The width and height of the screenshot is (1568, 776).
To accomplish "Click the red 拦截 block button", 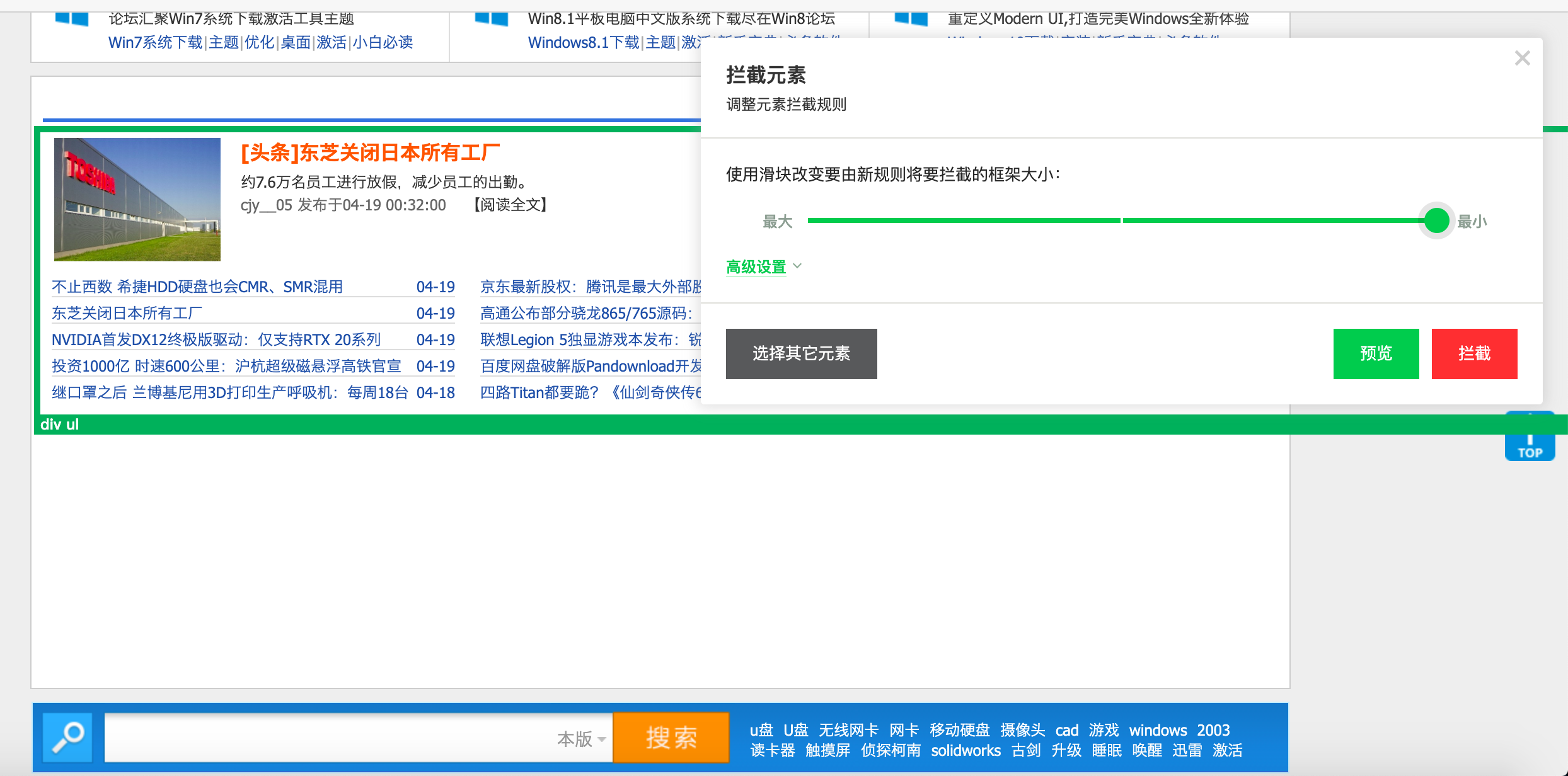I will (1474, 354).
